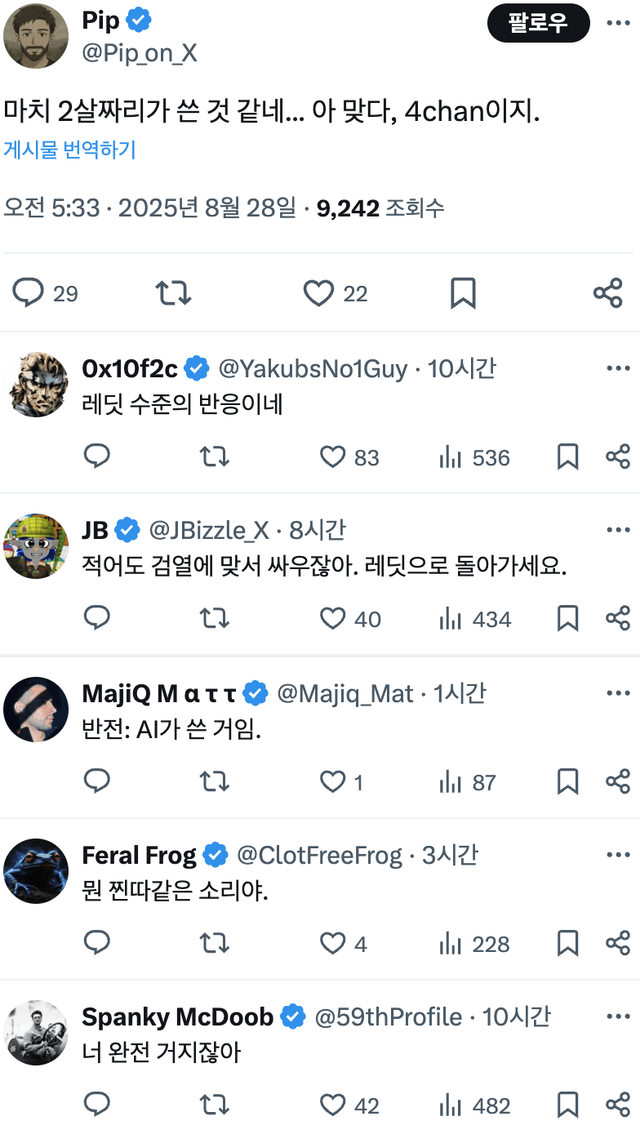Image resolution: width=640 pixels, height=1135 pixels.
Task: Click the 게시물 번역하기 translate link
Action: 69,150
